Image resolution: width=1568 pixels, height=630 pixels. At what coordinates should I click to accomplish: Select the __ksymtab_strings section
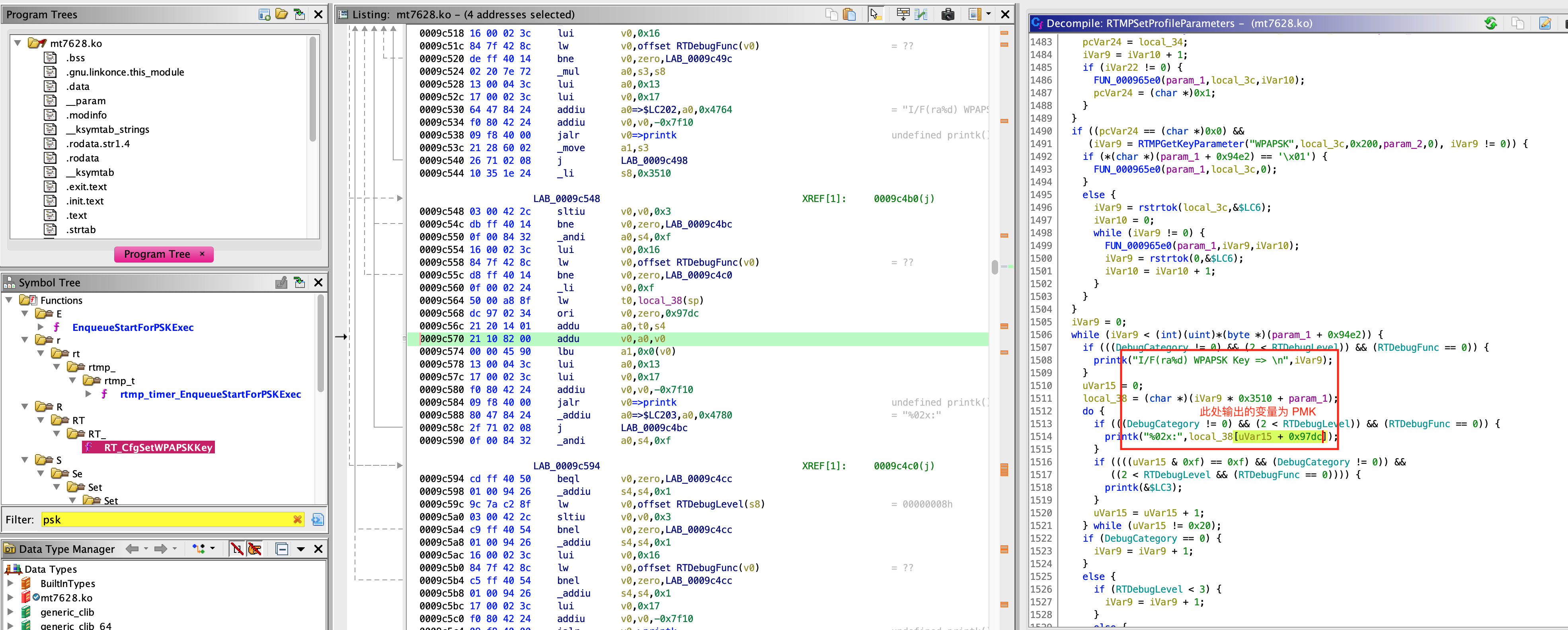pos(108,129)
